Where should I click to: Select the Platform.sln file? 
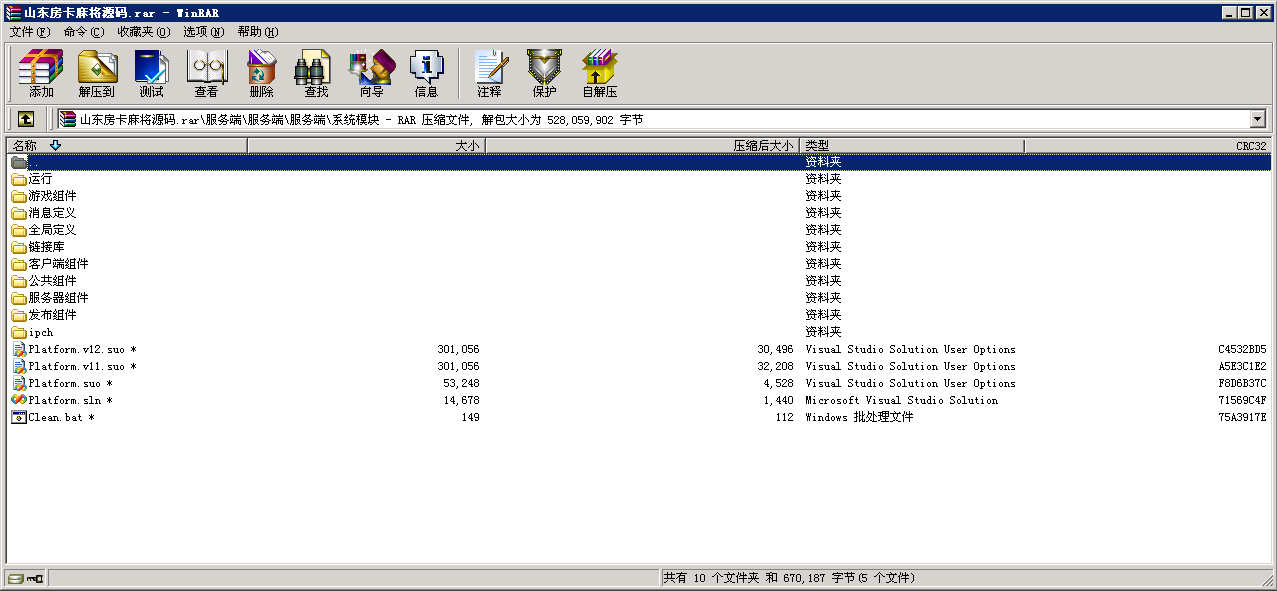coord(66,400)
